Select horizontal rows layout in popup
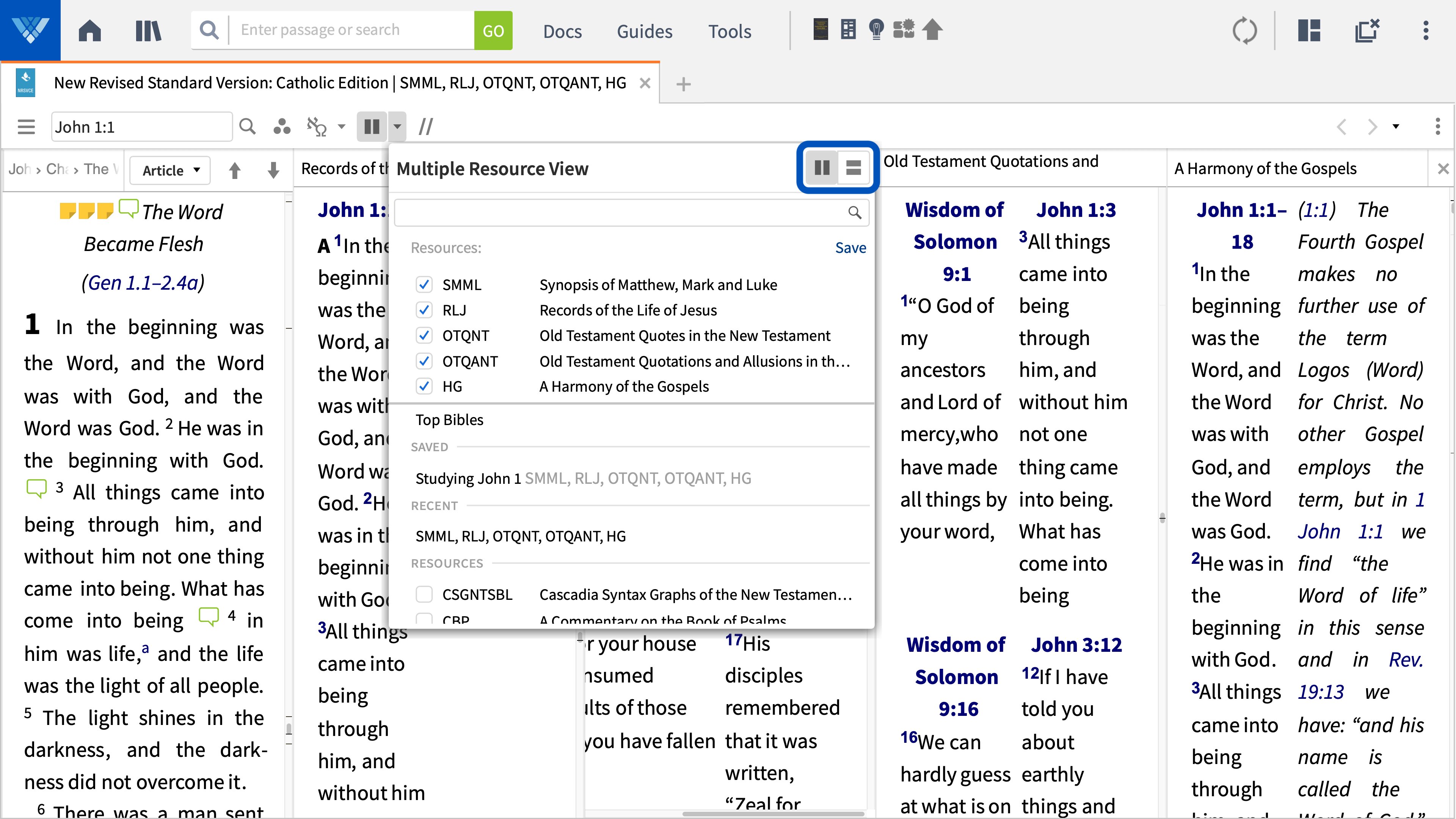 click(x=854, y=167)
